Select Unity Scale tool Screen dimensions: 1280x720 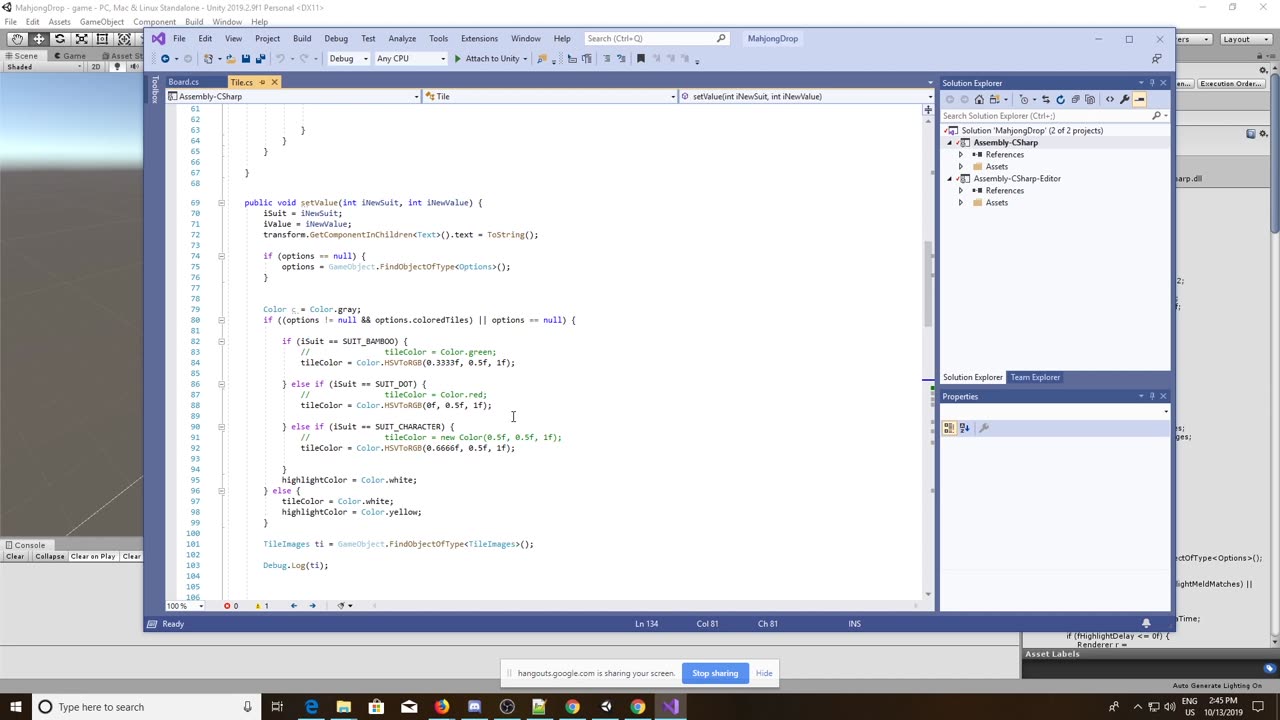81,39
